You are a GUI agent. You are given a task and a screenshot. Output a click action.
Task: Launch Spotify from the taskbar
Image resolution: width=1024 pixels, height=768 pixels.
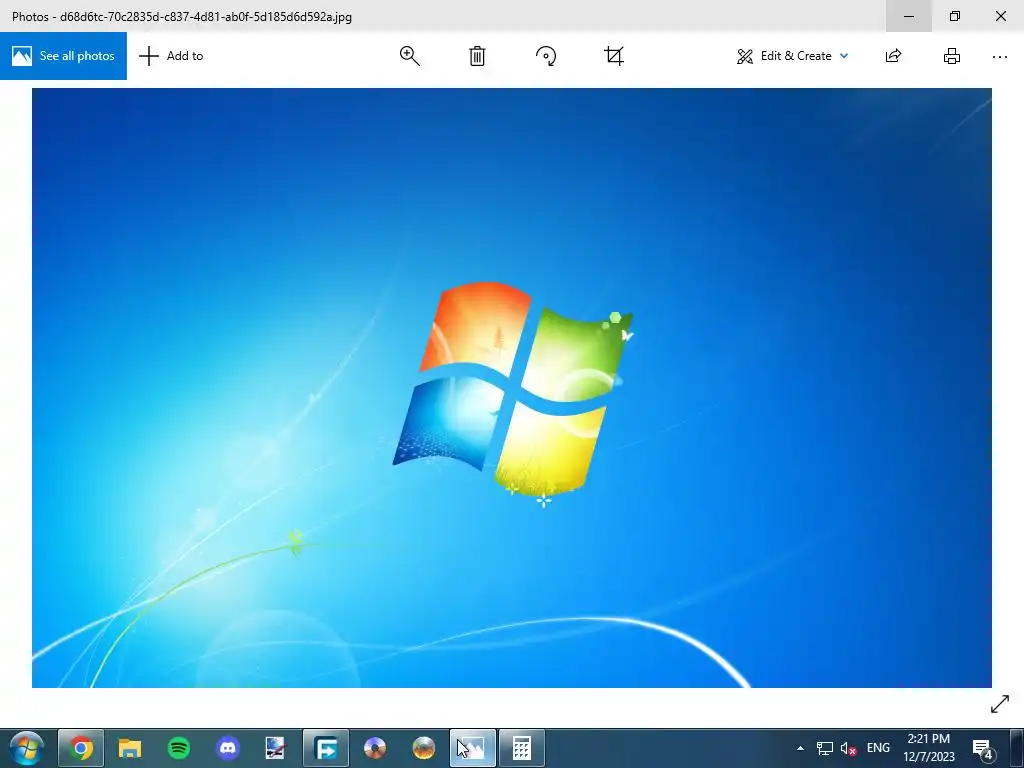click(x=179, y=748)
